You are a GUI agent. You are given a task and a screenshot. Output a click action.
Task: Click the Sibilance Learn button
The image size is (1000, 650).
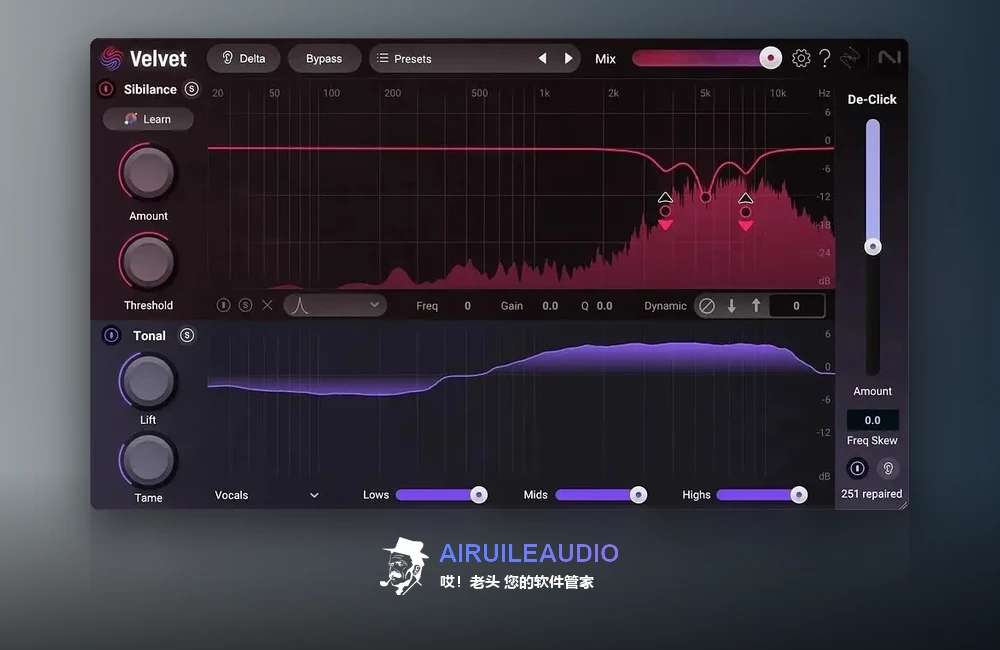click(x=148, y=119)
